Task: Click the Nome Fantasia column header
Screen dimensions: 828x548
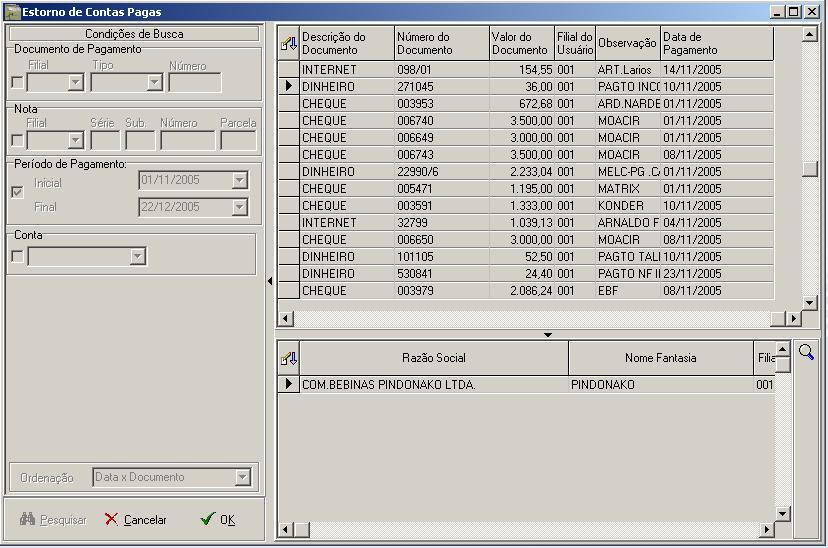Action: (661, 358)
